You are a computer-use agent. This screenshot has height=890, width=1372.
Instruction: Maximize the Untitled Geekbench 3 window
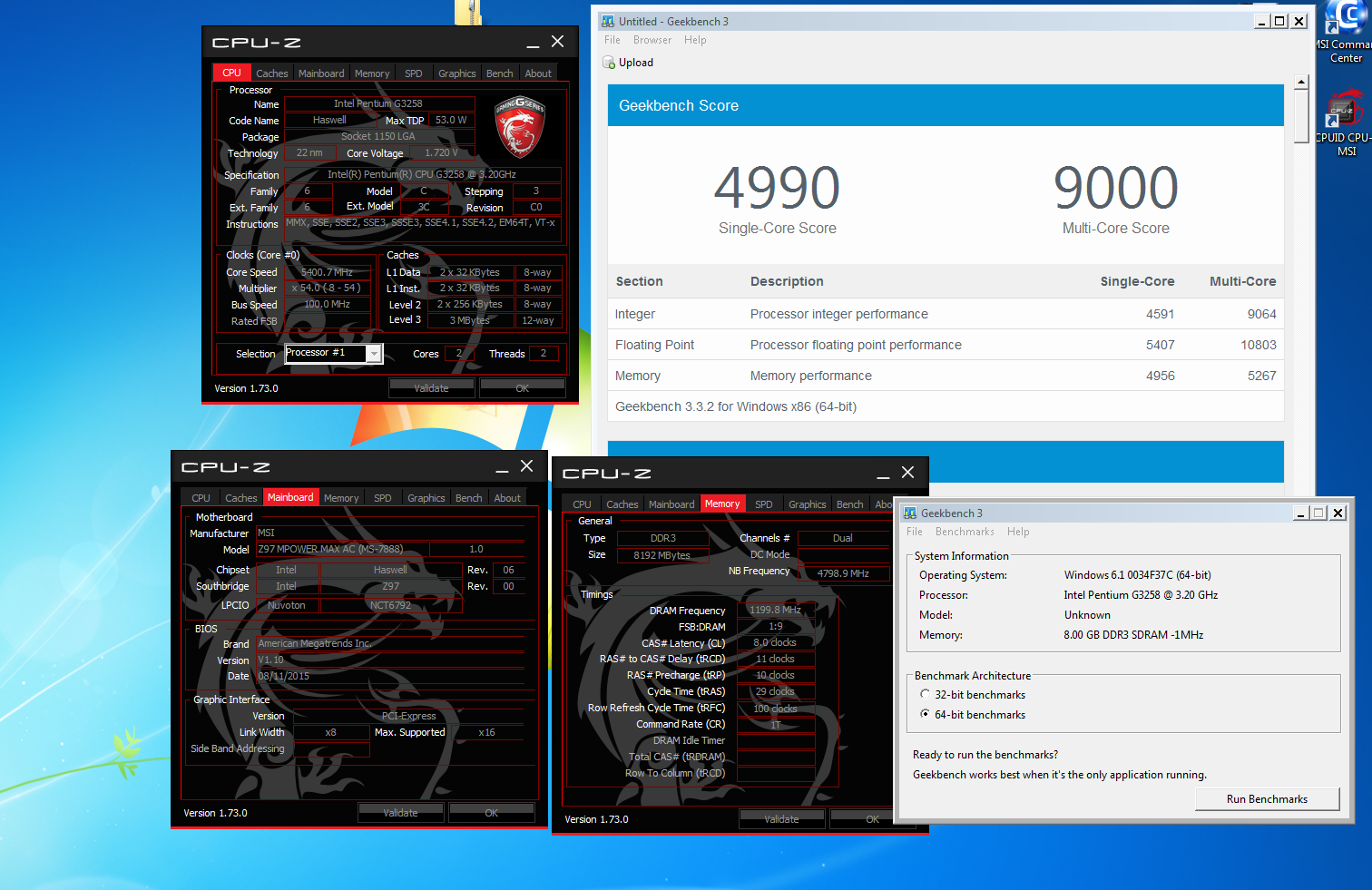[1279, 21]
